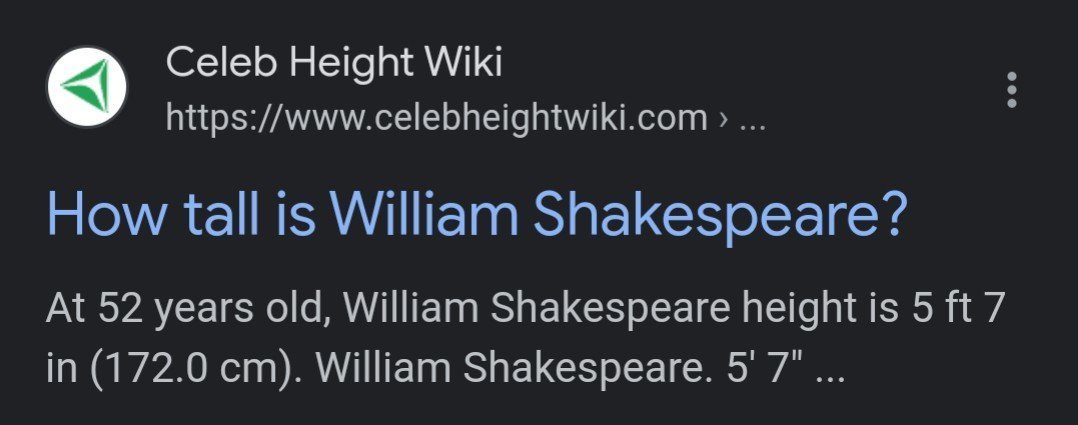
Task: Click the "›" breadcrumb separator
Action: click(x=724, y=118)
